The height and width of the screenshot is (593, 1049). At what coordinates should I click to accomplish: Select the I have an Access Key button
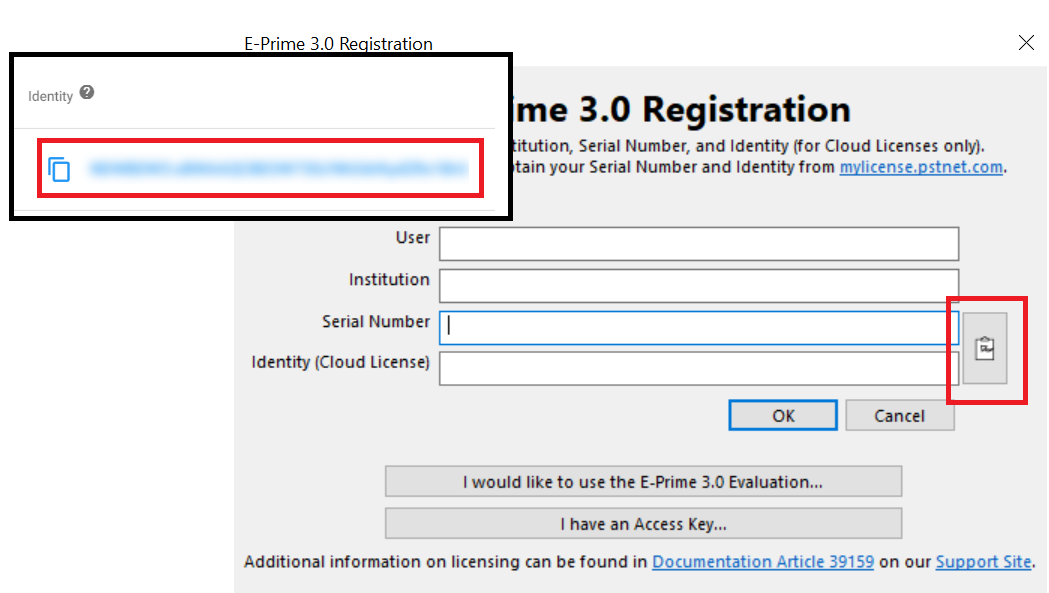[644, 524]
